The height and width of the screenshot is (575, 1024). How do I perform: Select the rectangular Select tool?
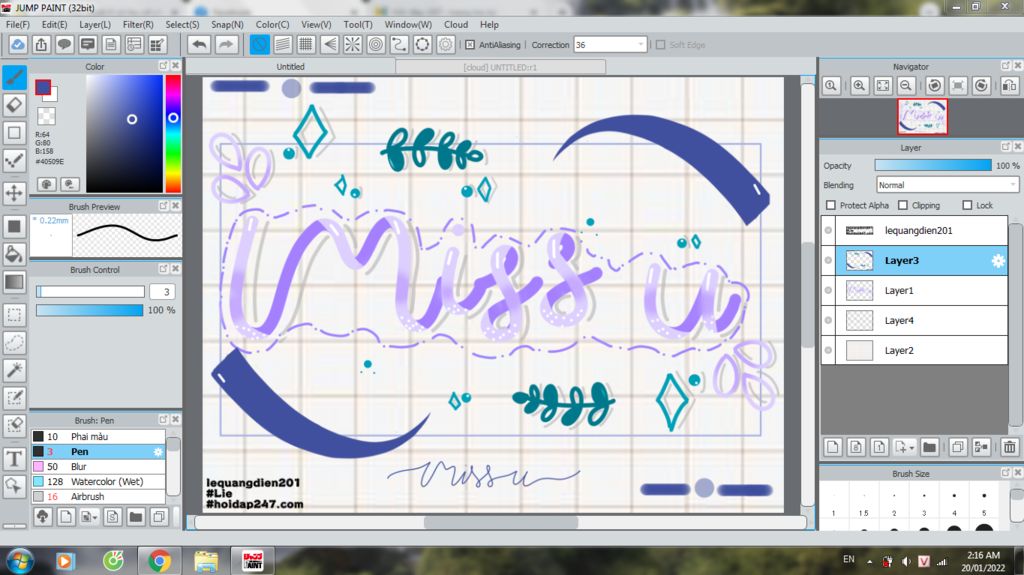coord(14,315)
